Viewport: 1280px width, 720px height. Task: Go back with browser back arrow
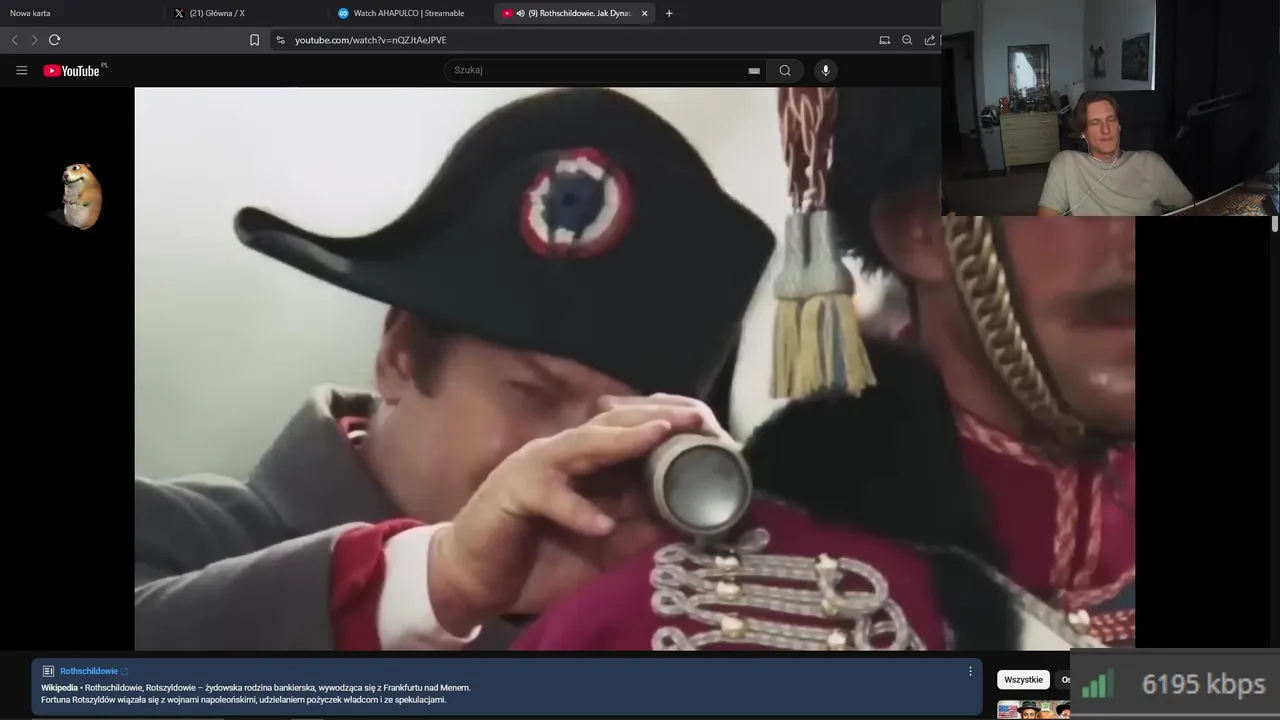click(x=14, y=40)
